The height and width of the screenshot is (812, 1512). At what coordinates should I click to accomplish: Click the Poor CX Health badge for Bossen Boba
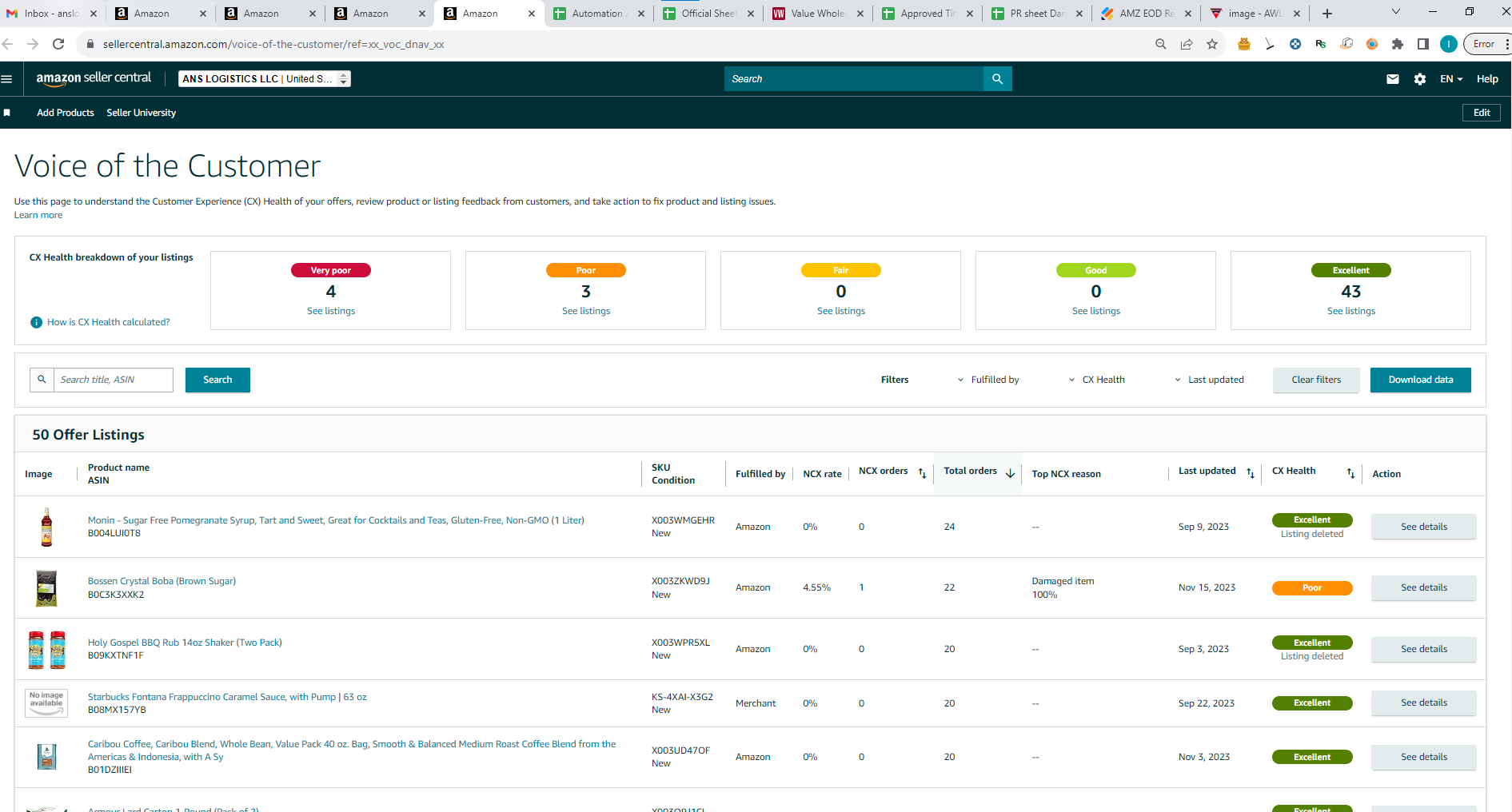[x=1312, y=587]
